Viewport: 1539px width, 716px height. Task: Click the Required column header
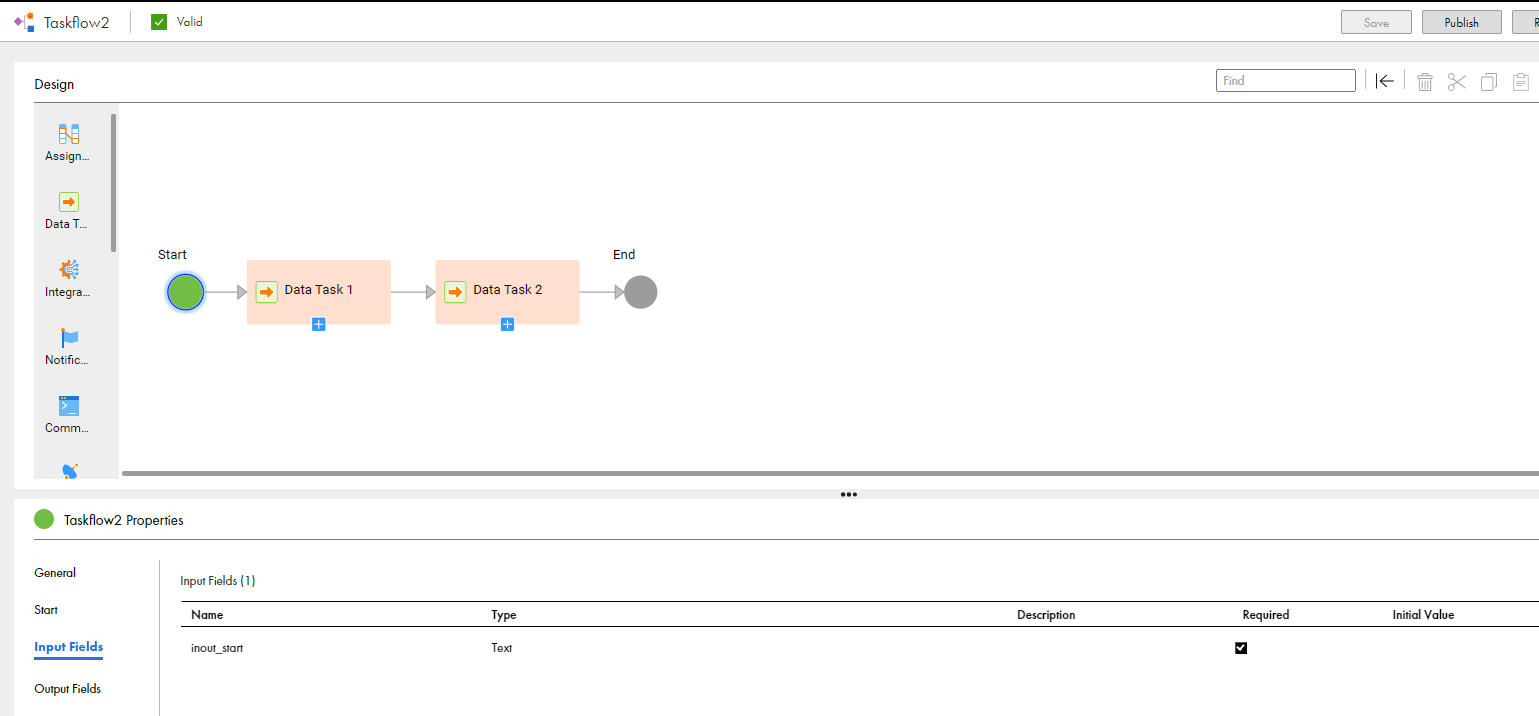[1266, 615]
